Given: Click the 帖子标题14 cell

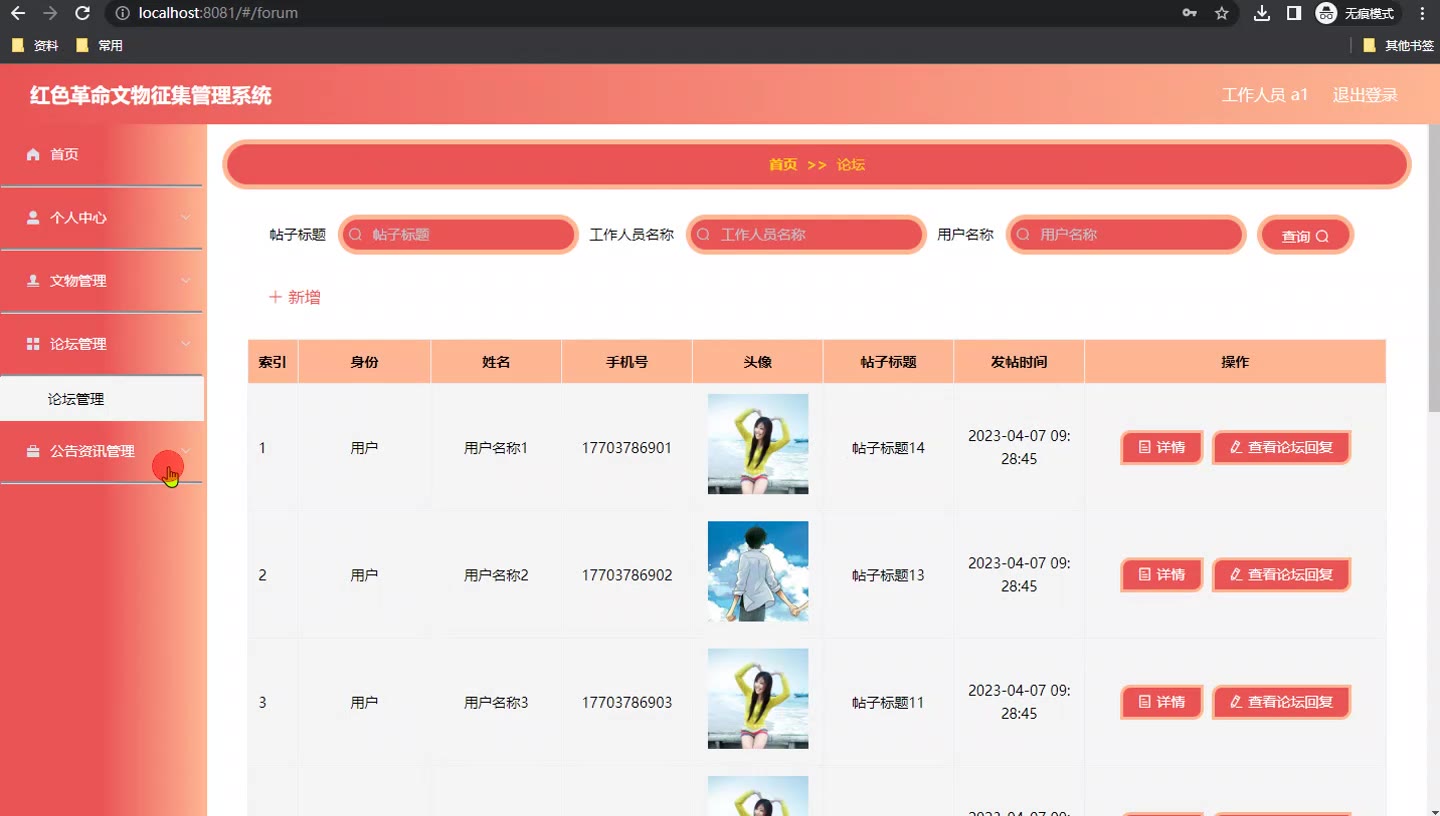Looking at the screenshot, I should point(888,448).
